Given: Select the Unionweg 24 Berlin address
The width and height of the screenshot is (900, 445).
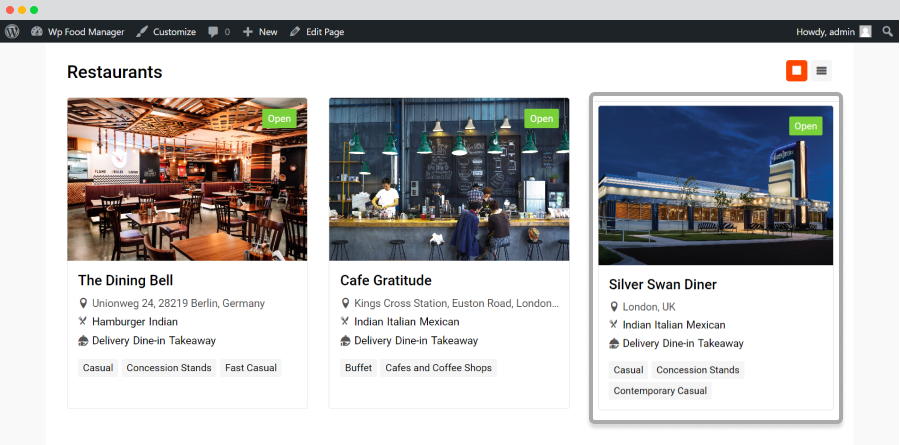Looking at the screenshot, I should (x=179, y=303).
